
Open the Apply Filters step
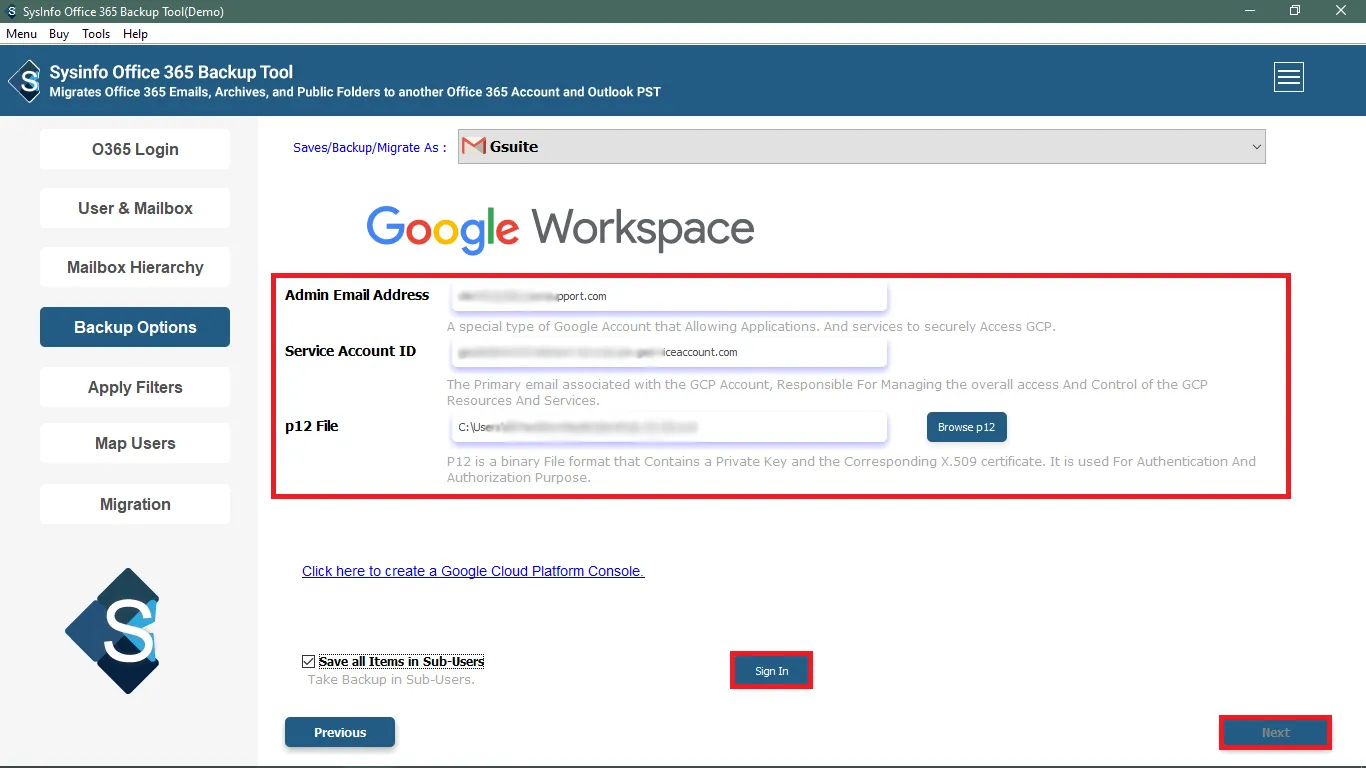135,387
